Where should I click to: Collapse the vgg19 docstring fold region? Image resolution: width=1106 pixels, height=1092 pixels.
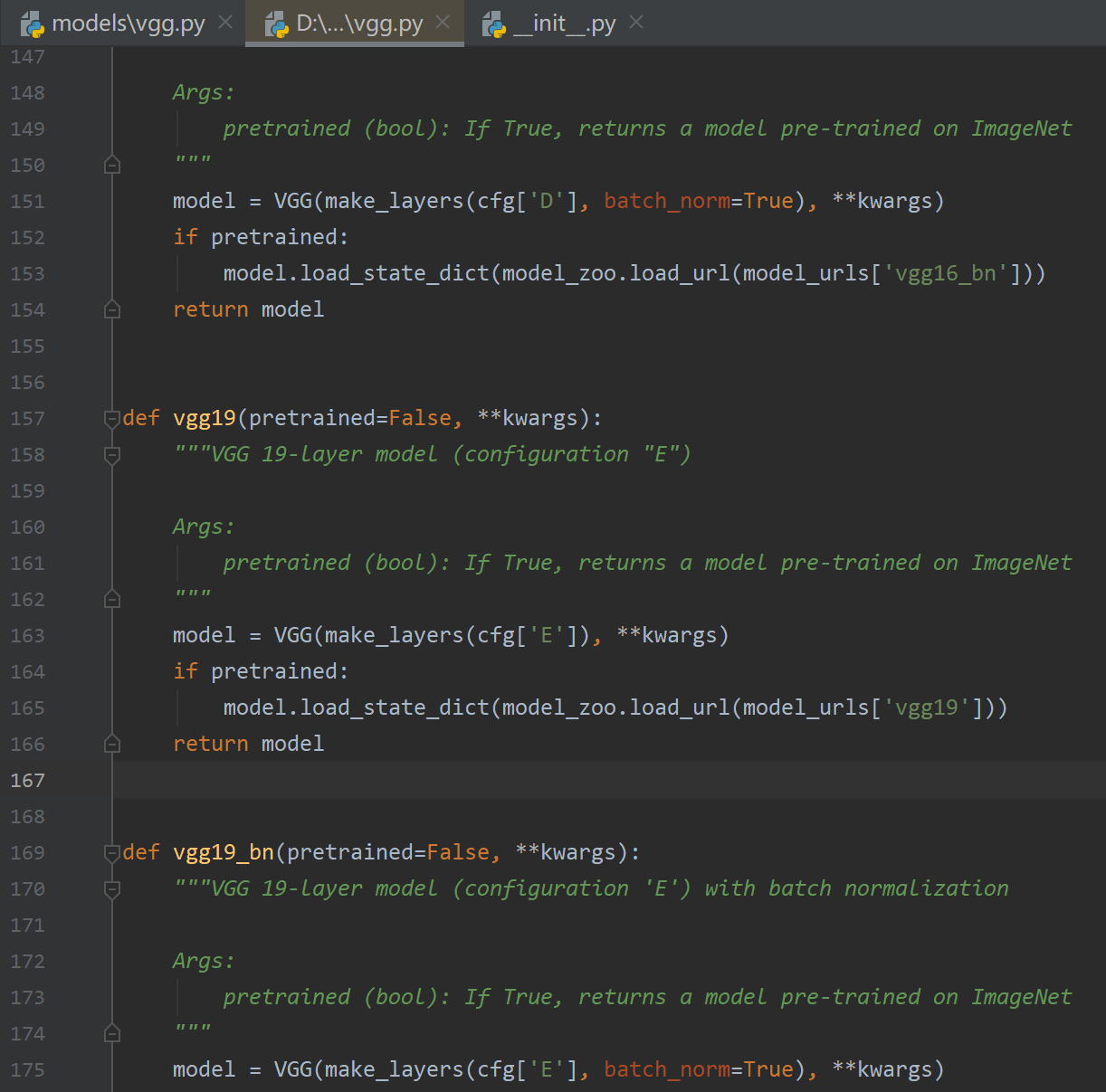coord(111,454)
